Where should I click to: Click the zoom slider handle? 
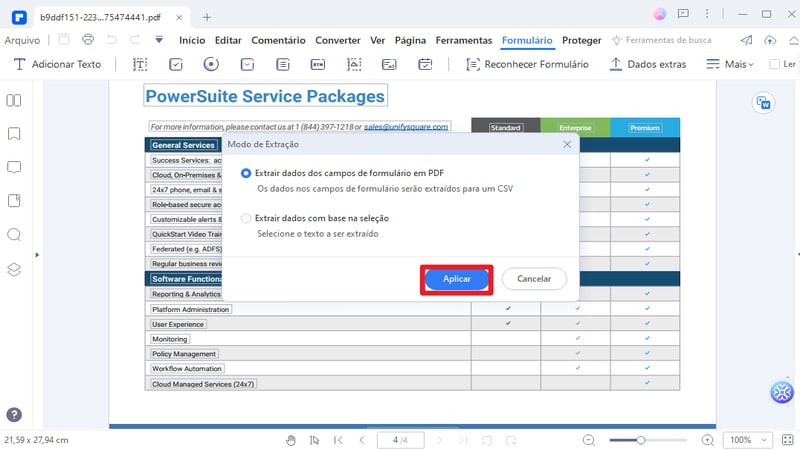click(640, 440)
